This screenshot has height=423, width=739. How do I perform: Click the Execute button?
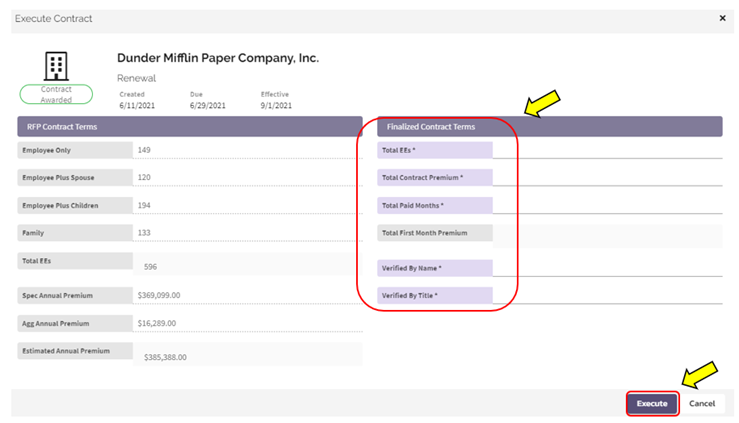tap(652, 404)
